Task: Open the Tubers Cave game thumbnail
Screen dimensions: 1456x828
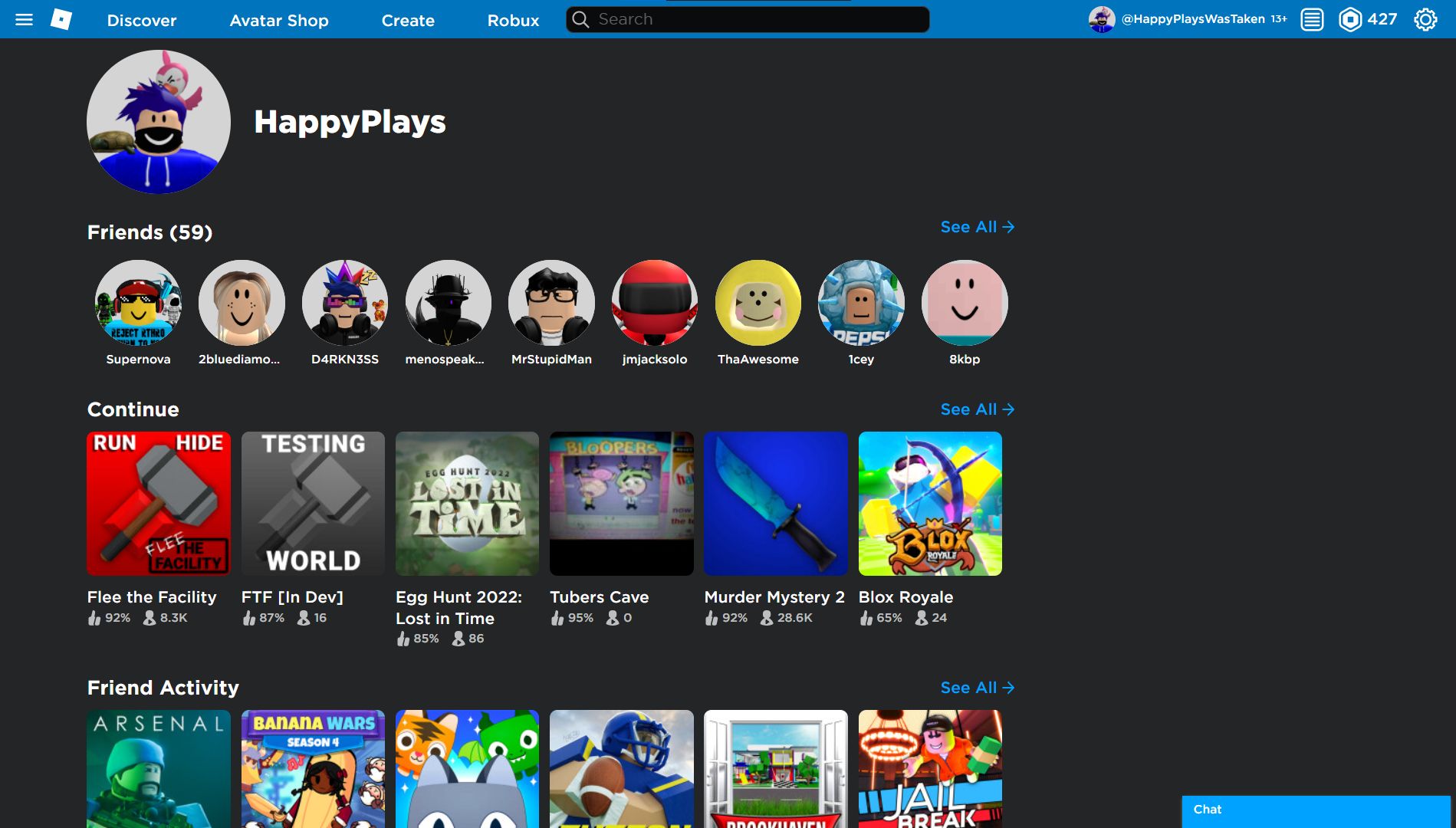Action: click(622, 504)
